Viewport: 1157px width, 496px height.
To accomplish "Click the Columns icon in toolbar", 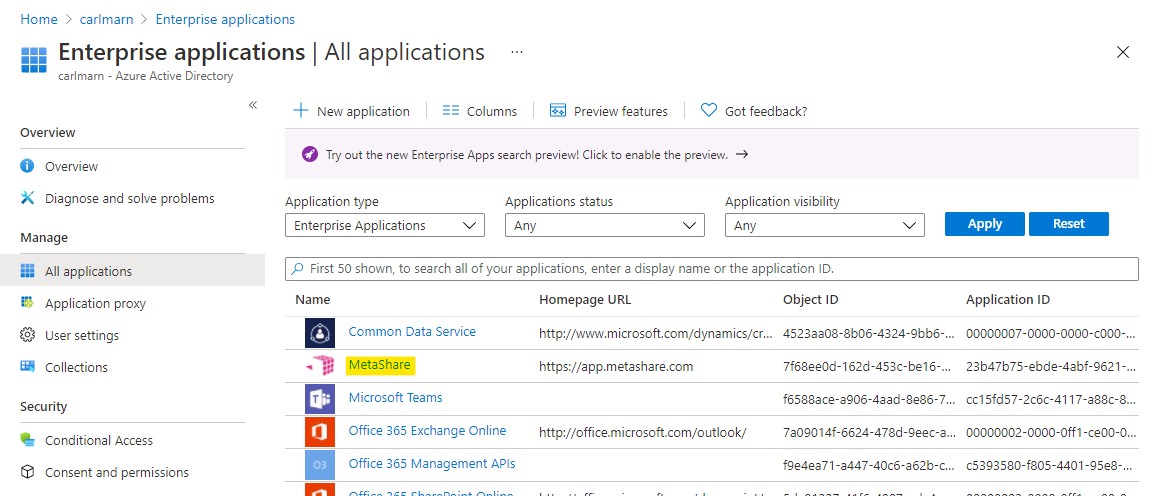I will click(451, 111).
